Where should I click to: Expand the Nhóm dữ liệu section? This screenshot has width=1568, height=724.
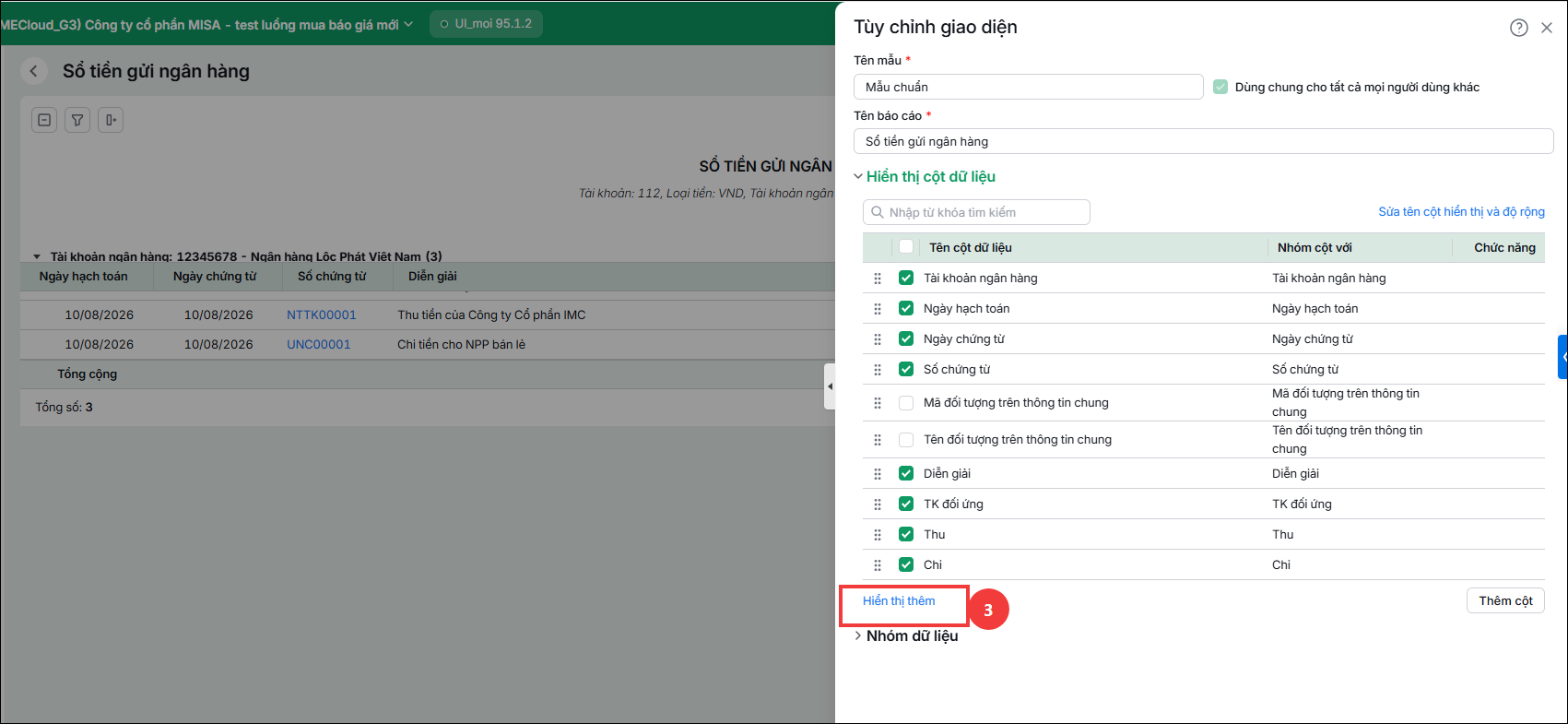click(906, 635)
